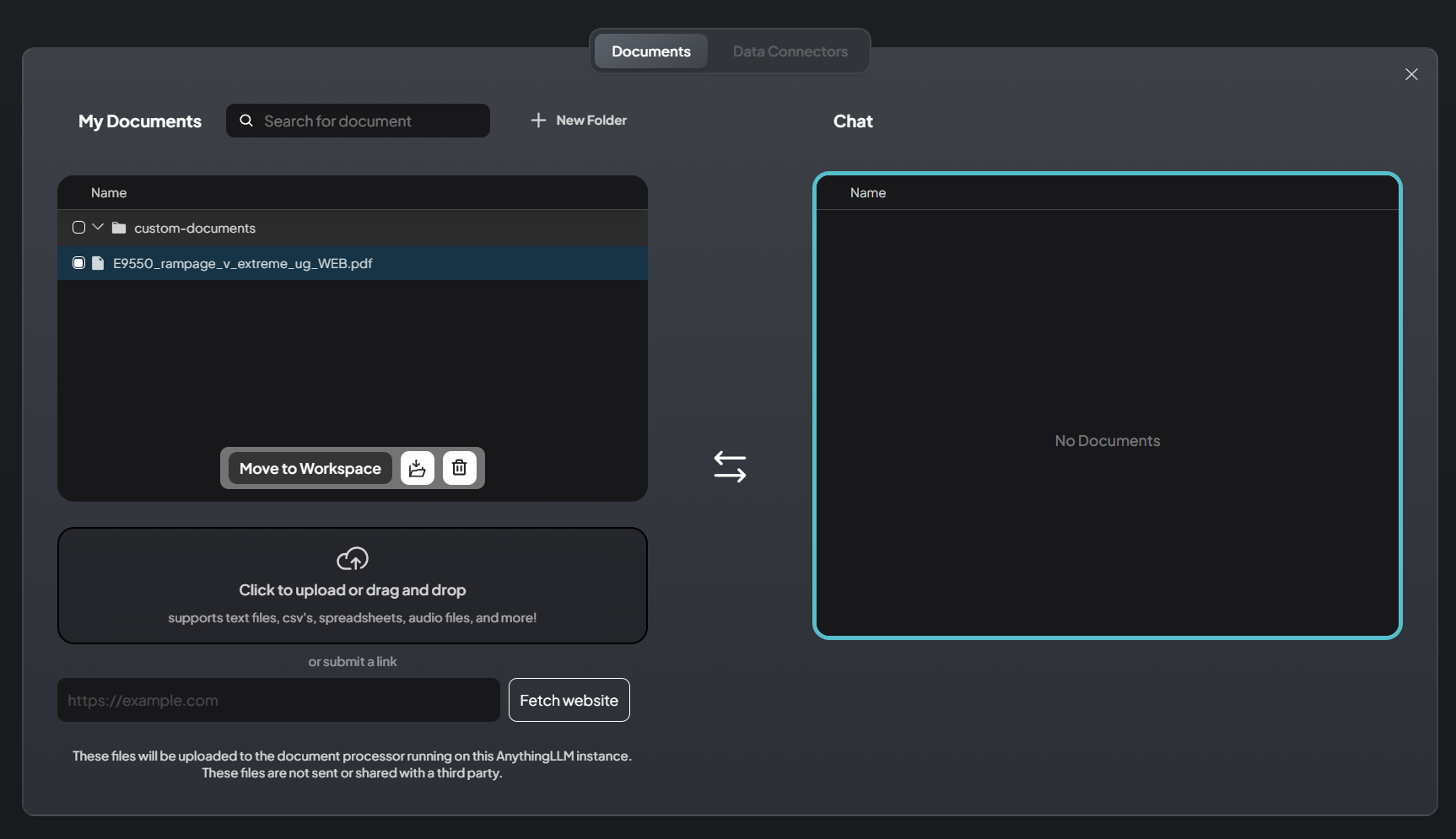1456x839 pixels.
Task: Focus the https://example.com link field
Action: [278, 700]
